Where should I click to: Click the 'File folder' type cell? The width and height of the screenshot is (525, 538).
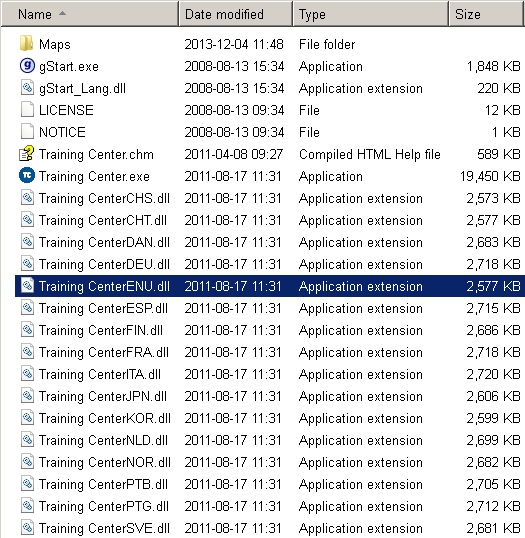coord(327,44)
